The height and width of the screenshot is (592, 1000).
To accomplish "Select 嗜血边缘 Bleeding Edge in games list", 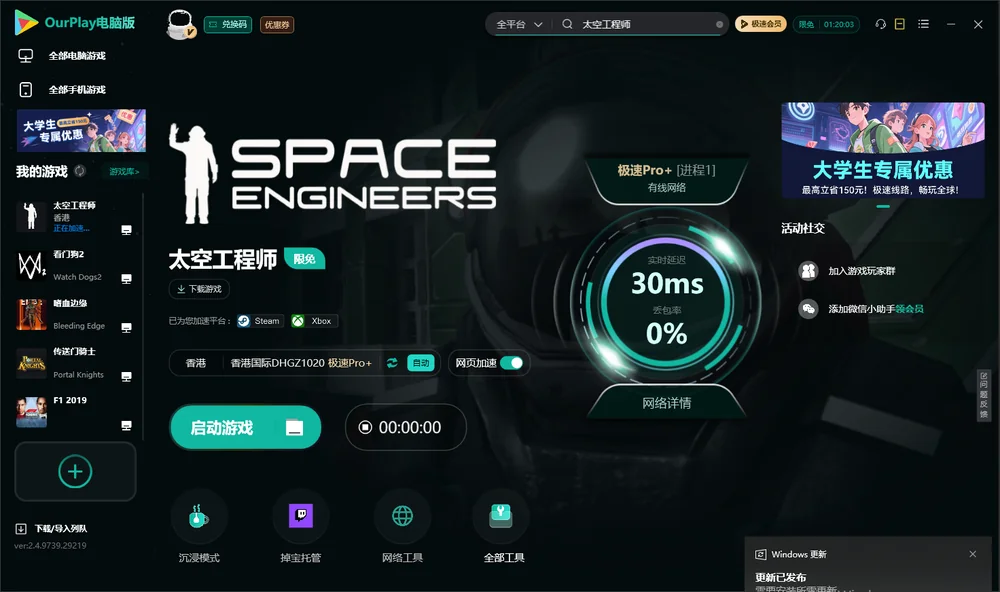I will tap(75, 314).
